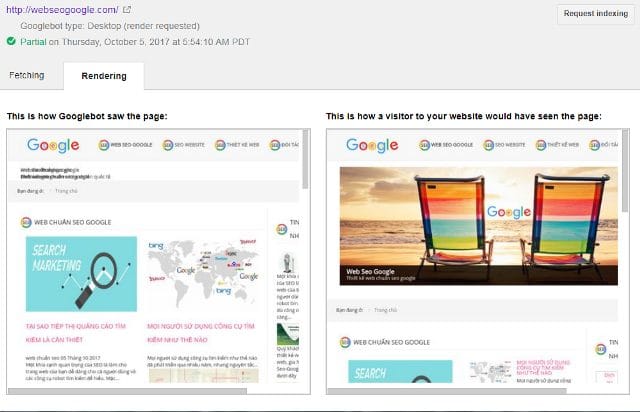Open SEO WEBSITE menu in Googlebot preview
This screenshot has height=412, width=640.
[x=184, y=145]
